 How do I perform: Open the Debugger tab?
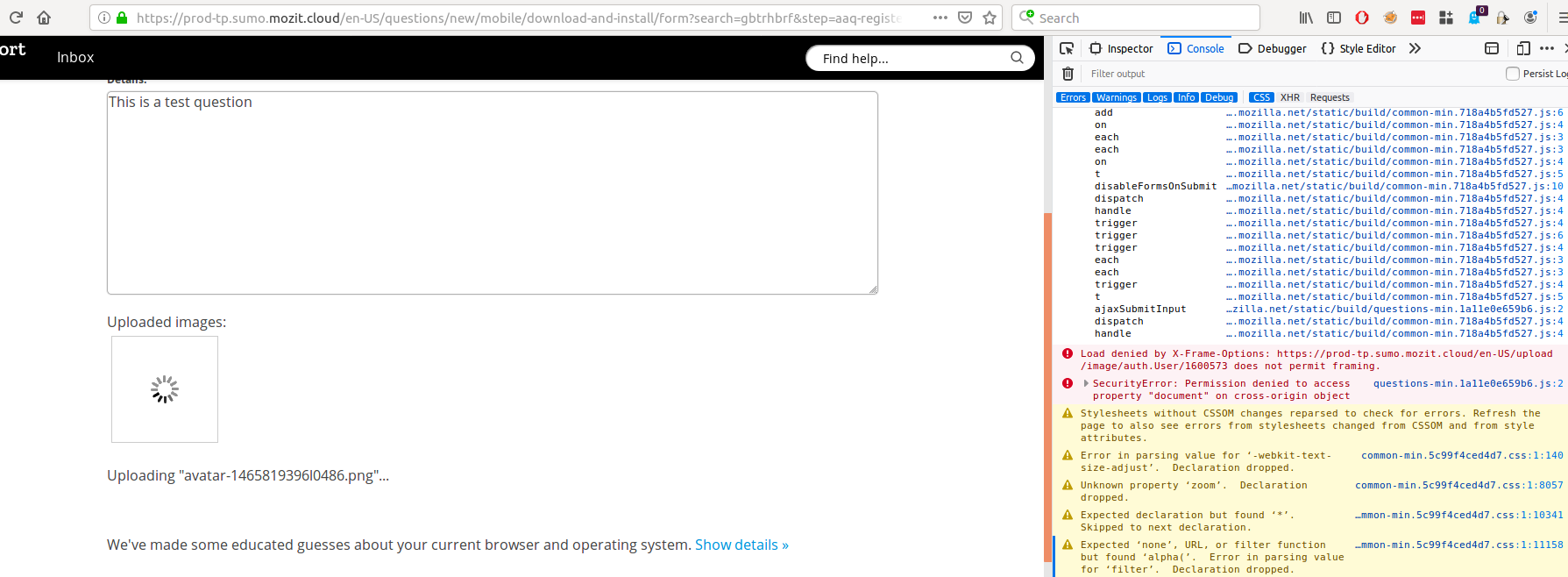tap(1272, 48)
